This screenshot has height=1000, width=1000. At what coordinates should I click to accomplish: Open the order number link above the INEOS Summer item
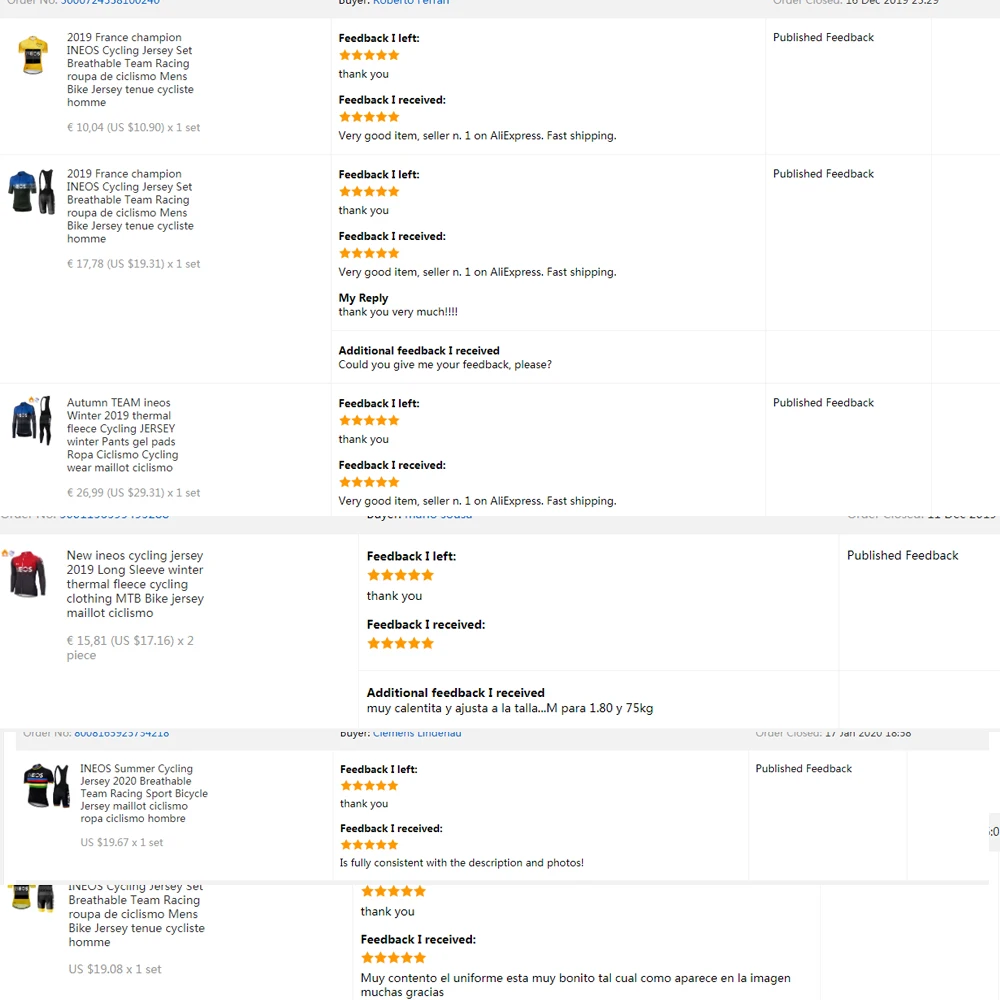pyautogui.click(x=121, y=734)
